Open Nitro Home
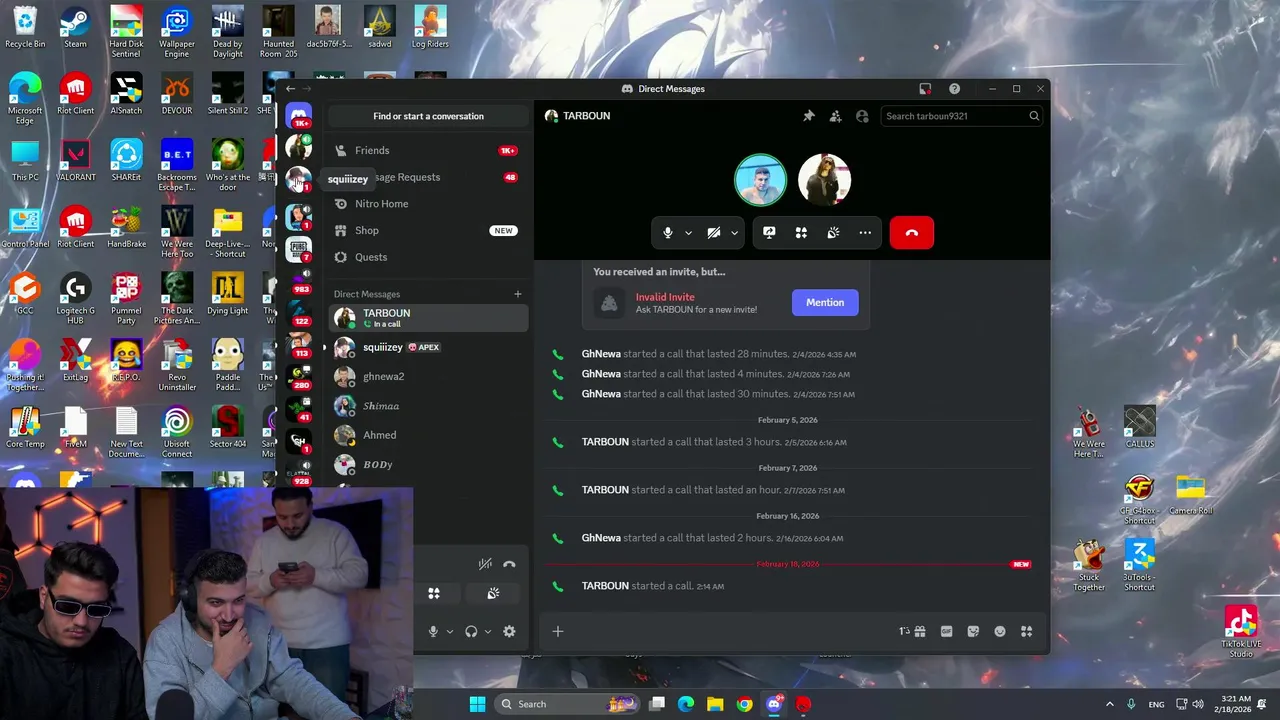 point(428,204)
